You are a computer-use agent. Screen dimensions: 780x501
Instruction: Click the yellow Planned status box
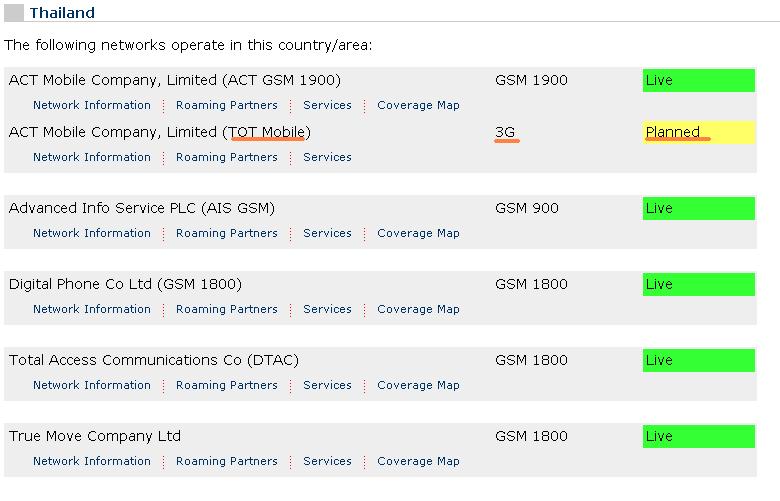(x=698, y=132)
